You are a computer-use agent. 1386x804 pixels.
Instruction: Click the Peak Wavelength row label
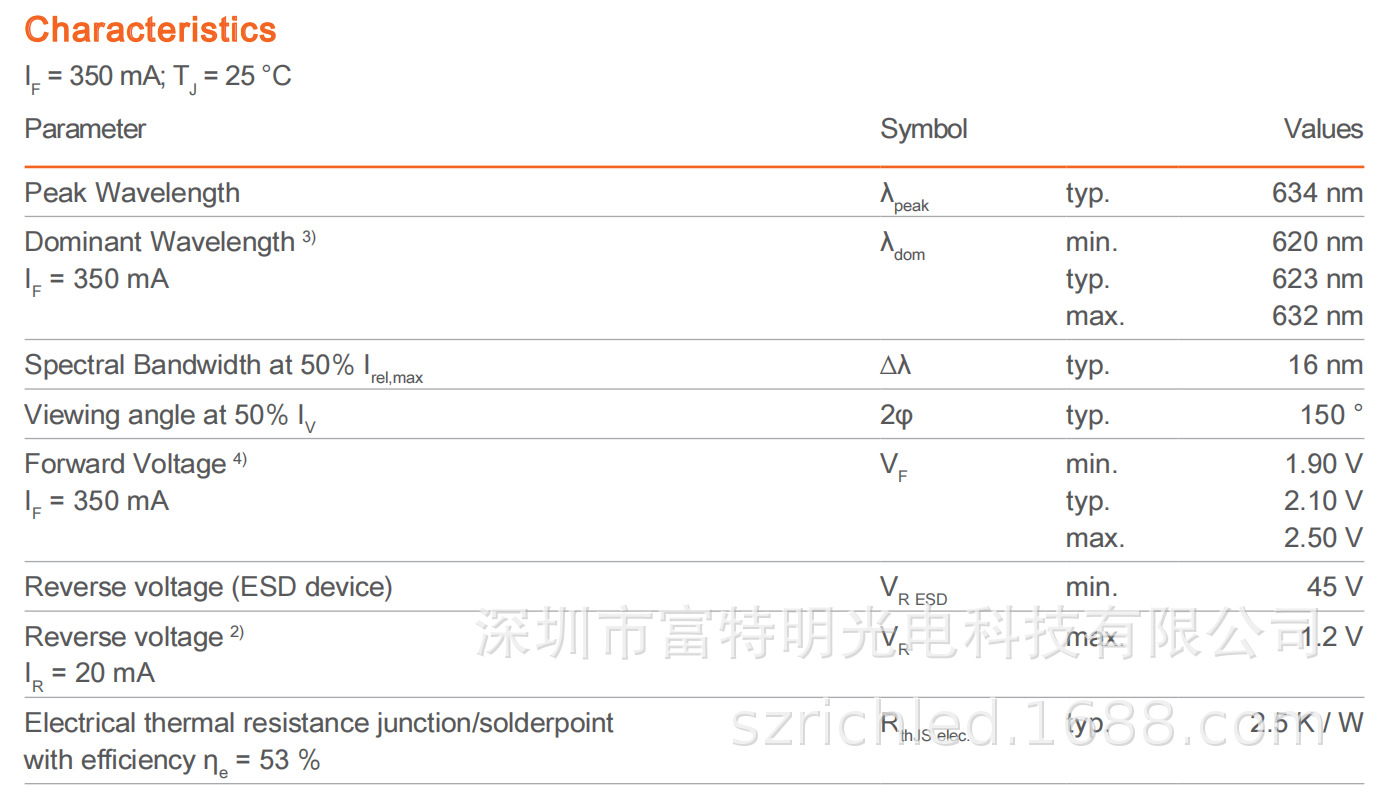(x=132, y=193)
